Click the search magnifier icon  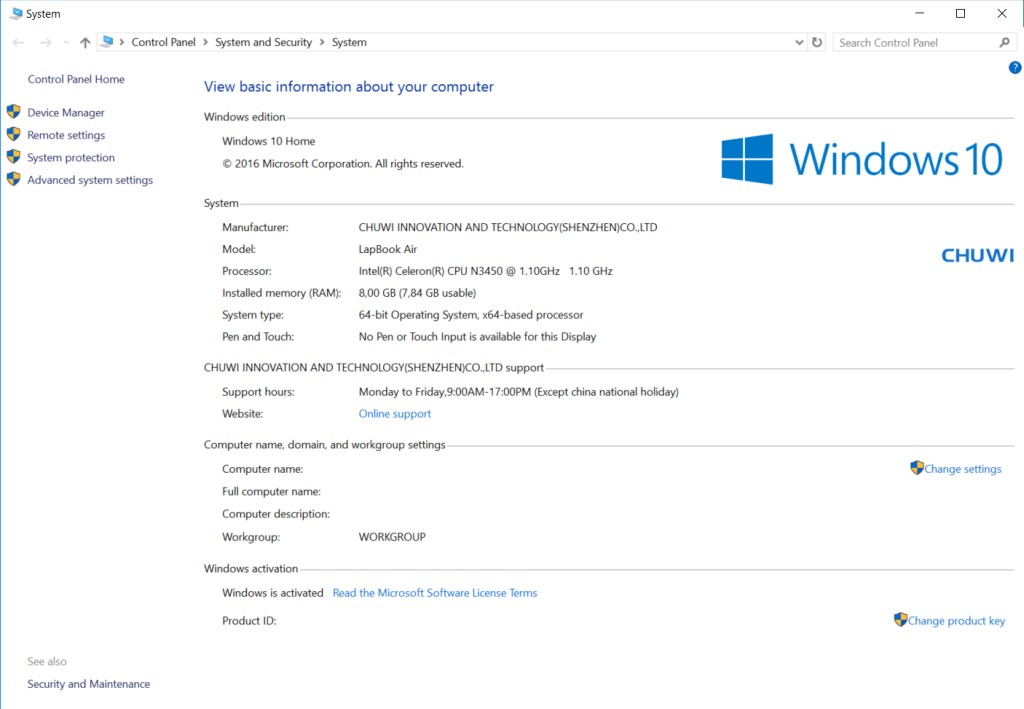click(1004, 42)
